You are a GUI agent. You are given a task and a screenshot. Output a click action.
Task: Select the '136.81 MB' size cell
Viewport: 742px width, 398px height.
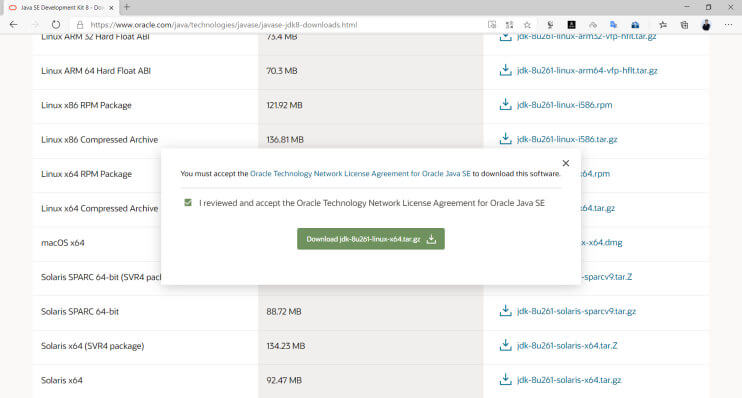point(285,140)
